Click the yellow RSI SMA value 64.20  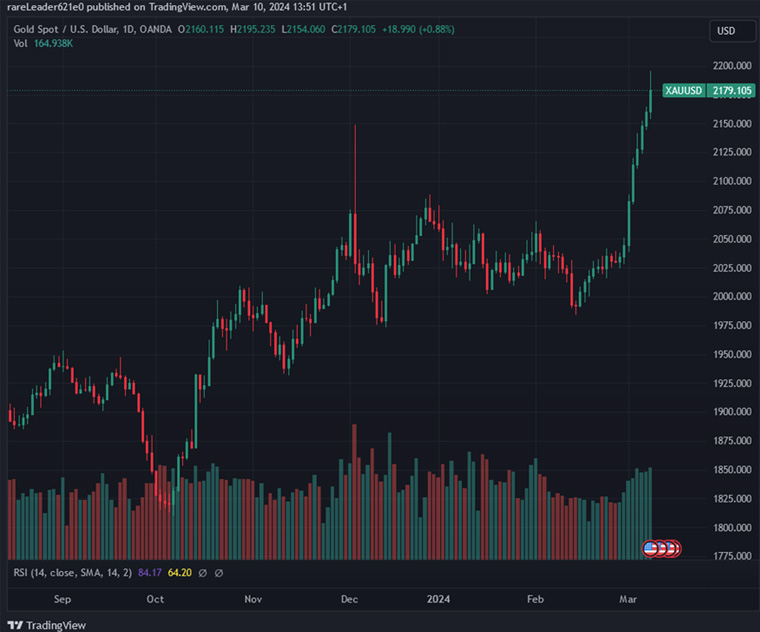(179, 573)
